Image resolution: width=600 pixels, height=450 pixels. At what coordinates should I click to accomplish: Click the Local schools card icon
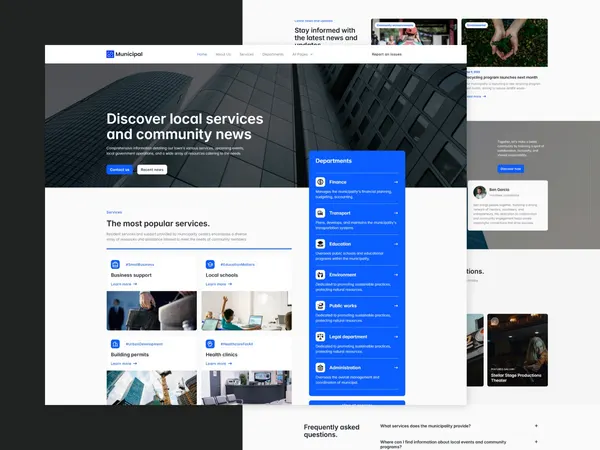tap(210, 264)
